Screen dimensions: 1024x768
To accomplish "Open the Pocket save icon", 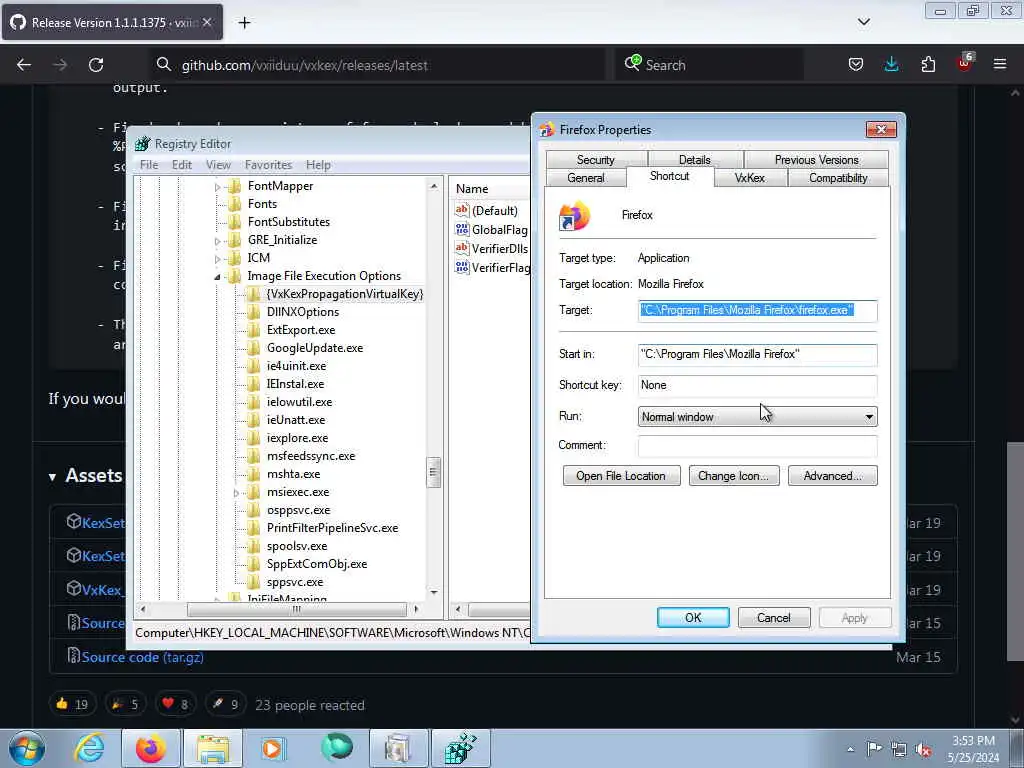I will tap(856, 64).
